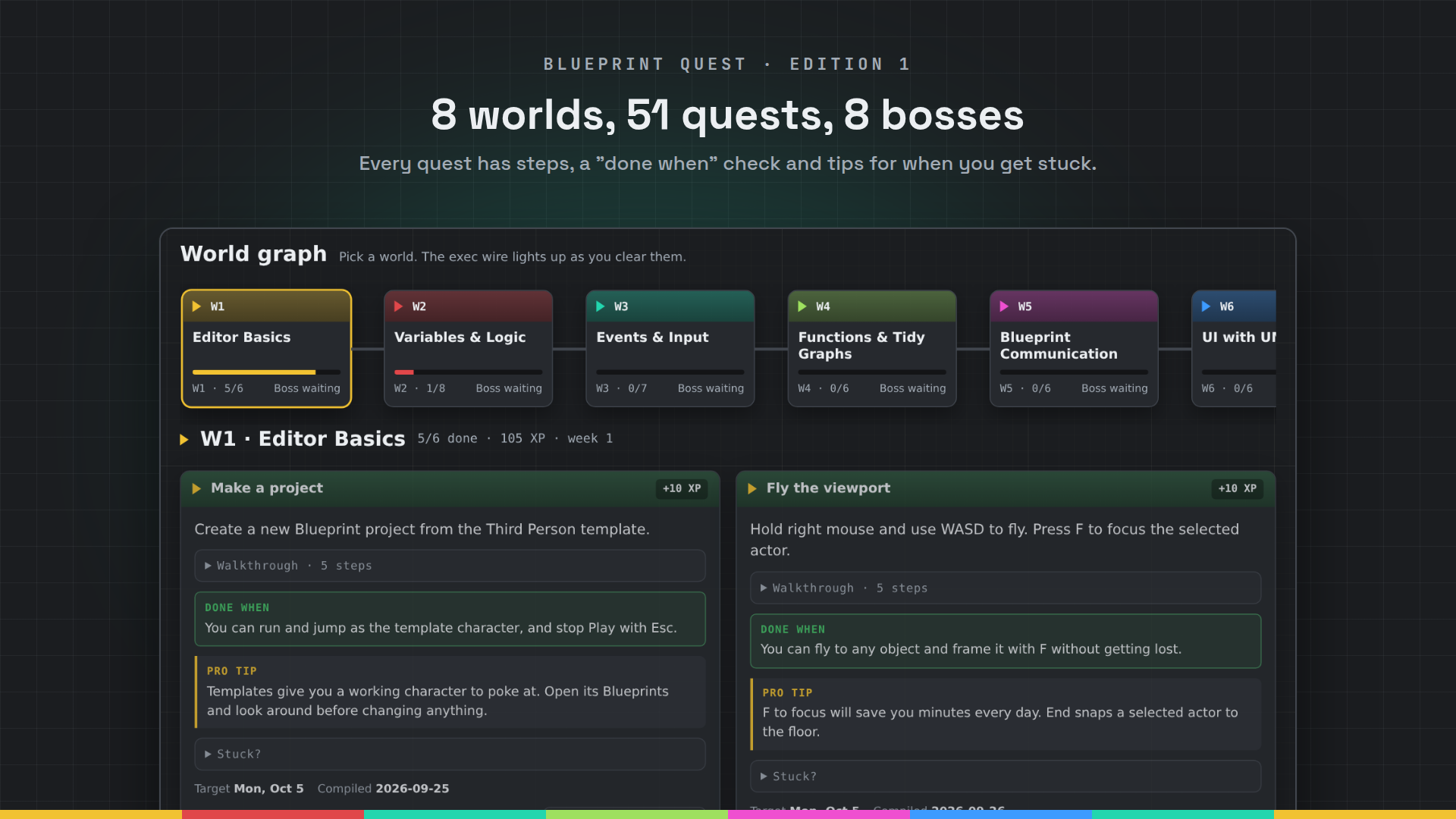Screen dimensions: 1456x819
Task: Click '5/6 done · 105 XP · week 1' text
Action: [515, 438]
